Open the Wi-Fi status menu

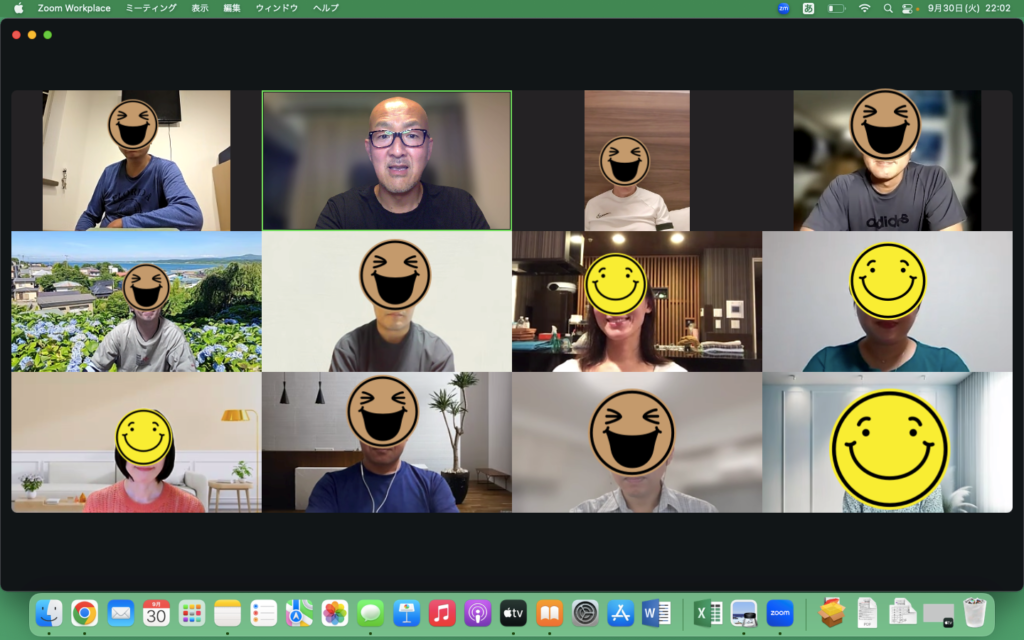click(864, 8)
